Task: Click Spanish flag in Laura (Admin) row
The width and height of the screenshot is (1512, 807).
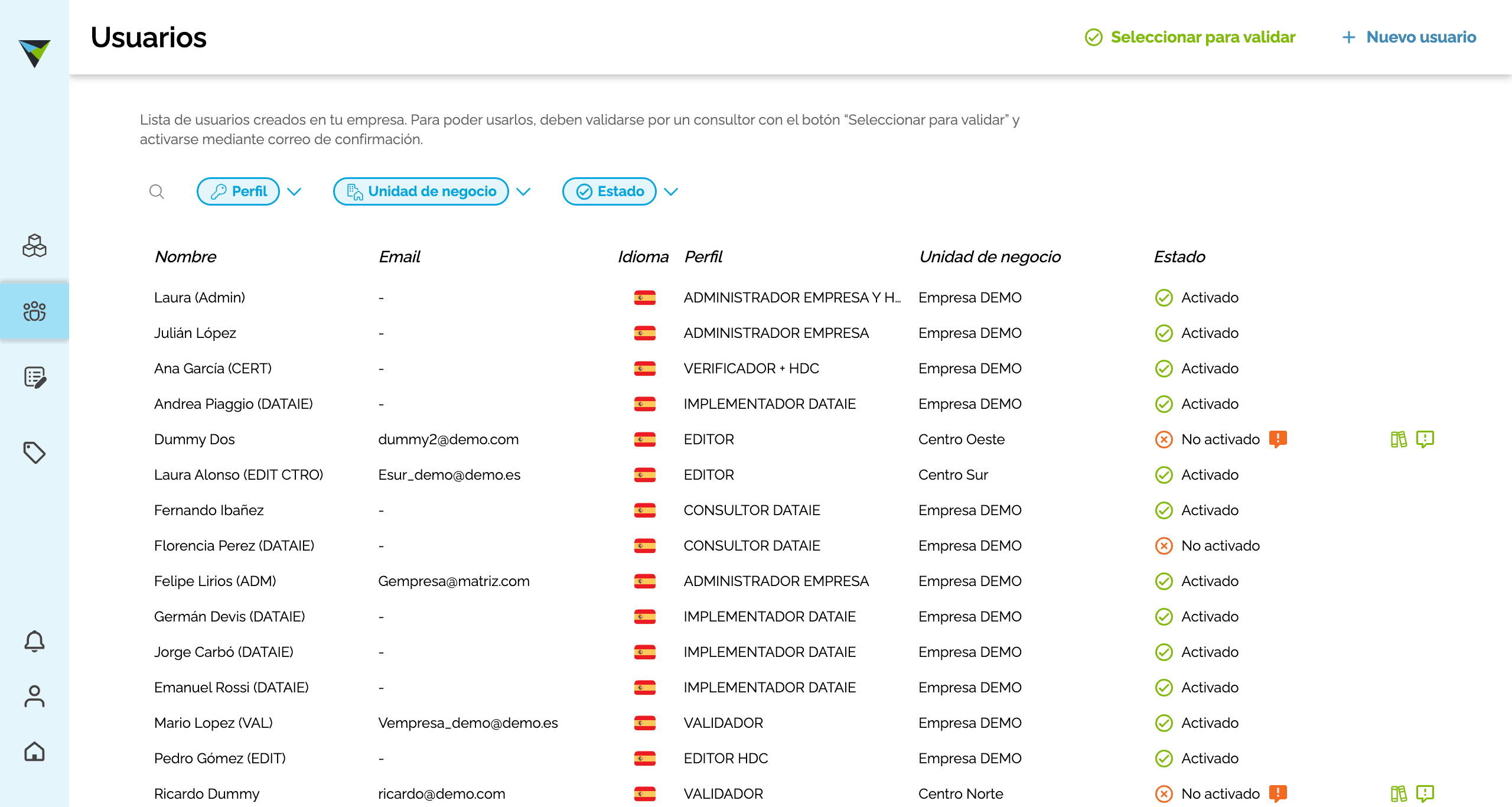Action: pos(645,297)
